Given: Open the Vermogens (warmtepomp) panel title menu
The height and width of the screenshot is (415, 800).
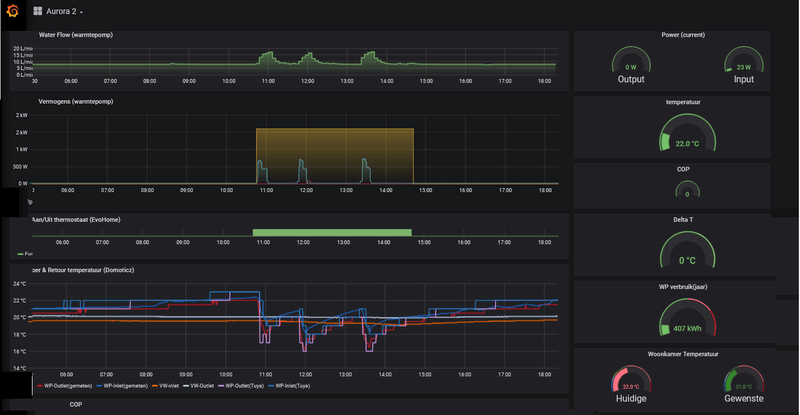Looking at the screenshot, I should point(76,102).
